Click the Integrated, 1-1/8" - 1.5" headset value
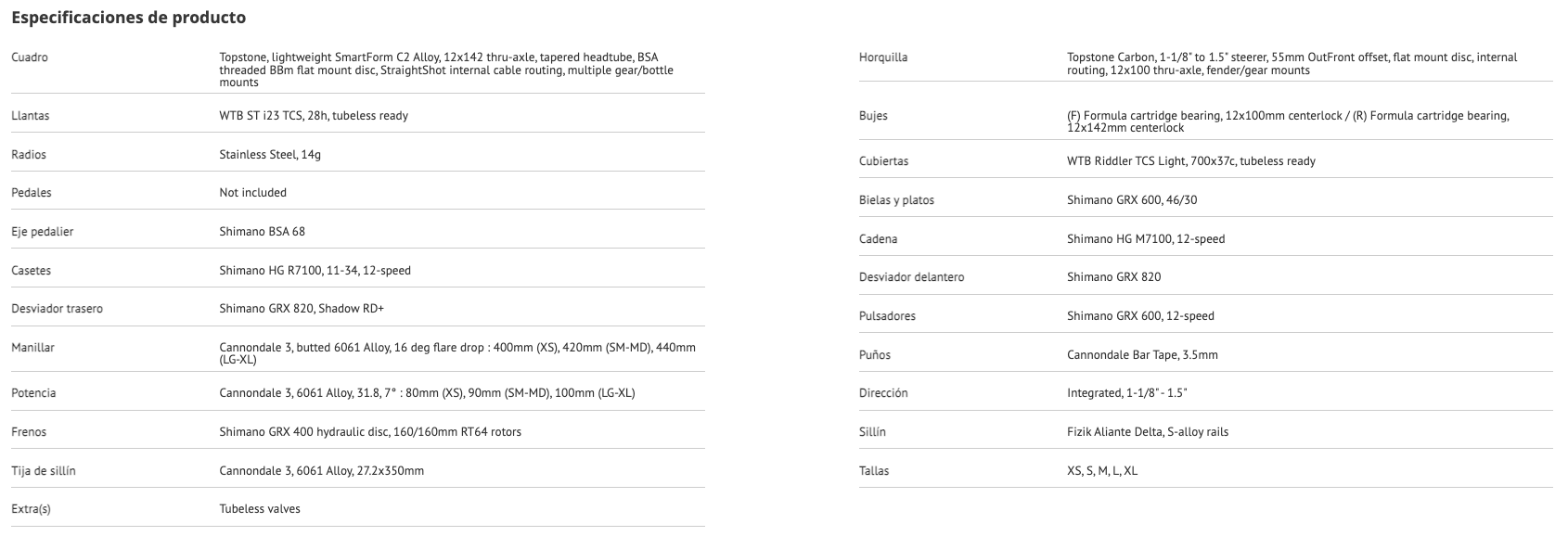Screen dimensions: 1568x549 1126,393
